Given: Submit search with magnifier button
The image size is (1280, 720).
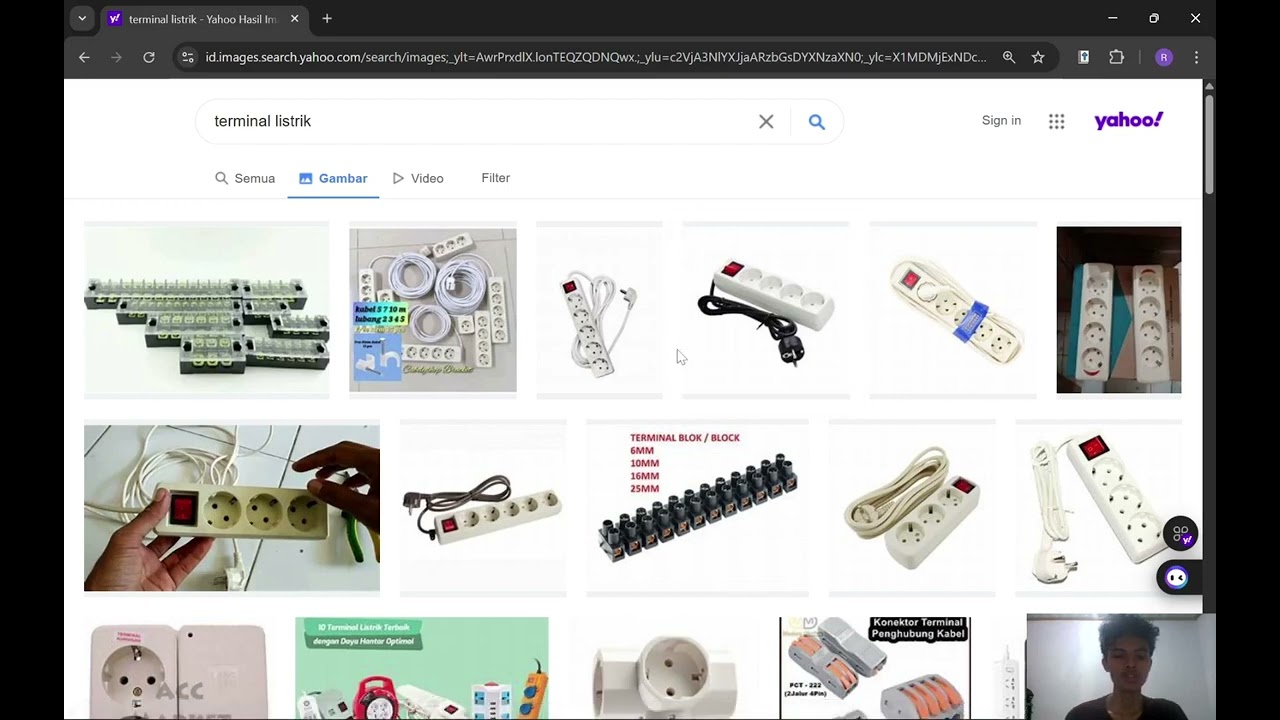Looking at the screenshot, I should pyautogui.click(x=817, y=121).
